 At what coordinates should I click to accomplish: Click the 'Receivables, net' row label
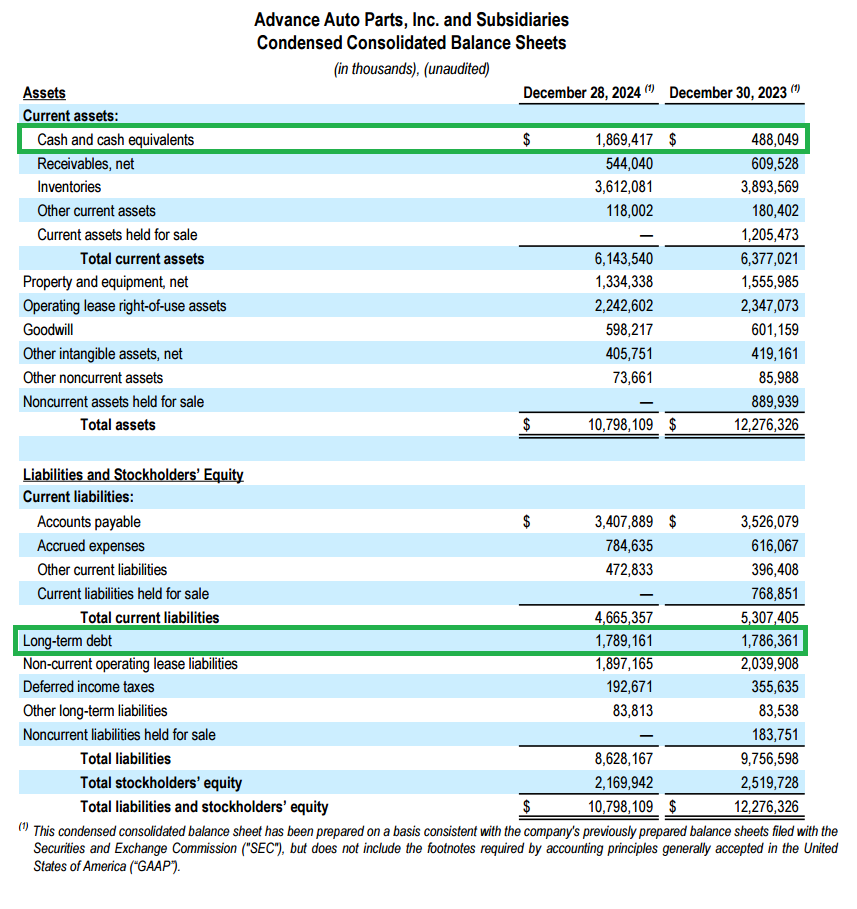(x=85, y=164)
